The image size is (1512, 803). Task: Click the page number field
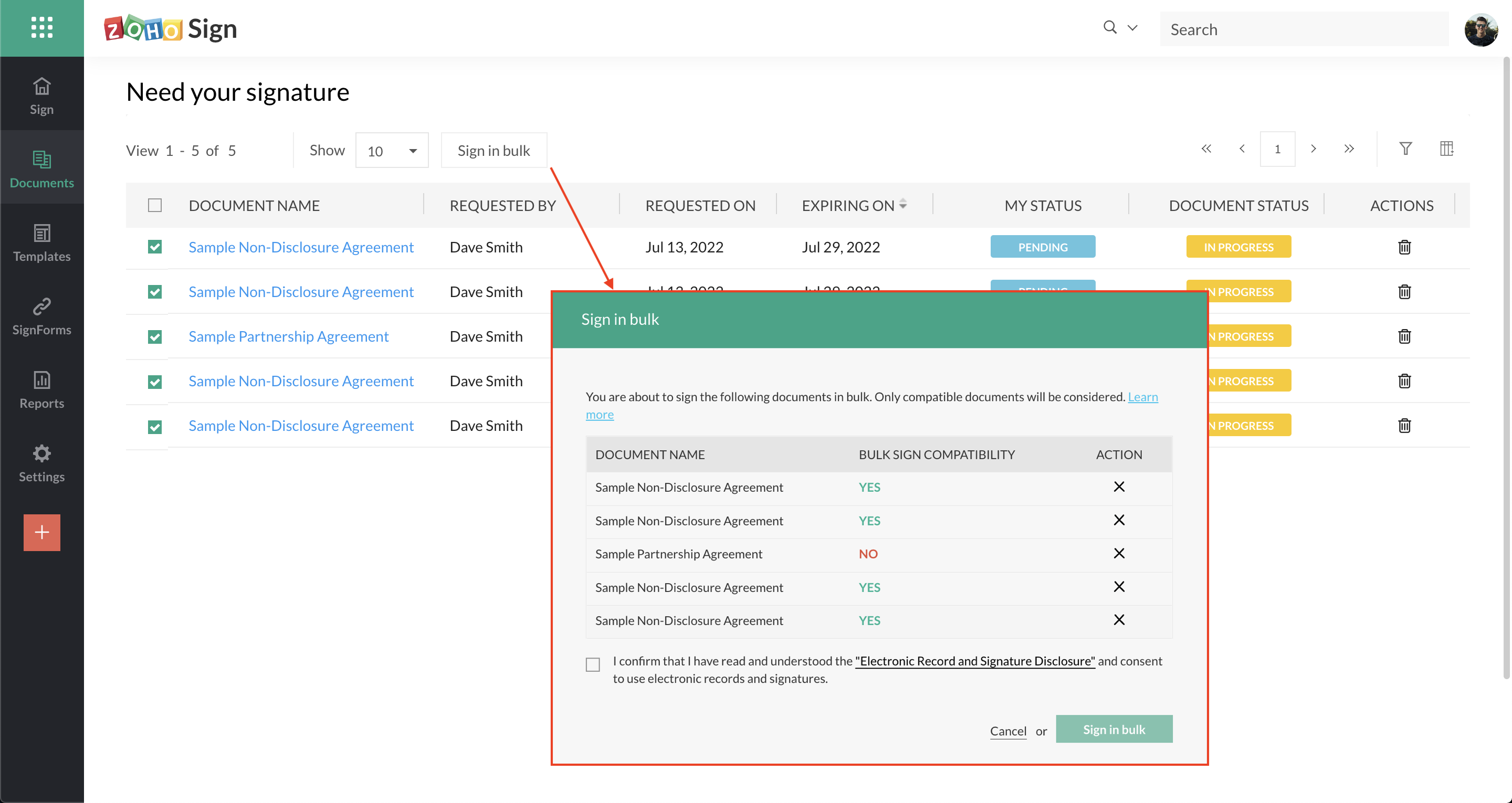[1277, 149]
